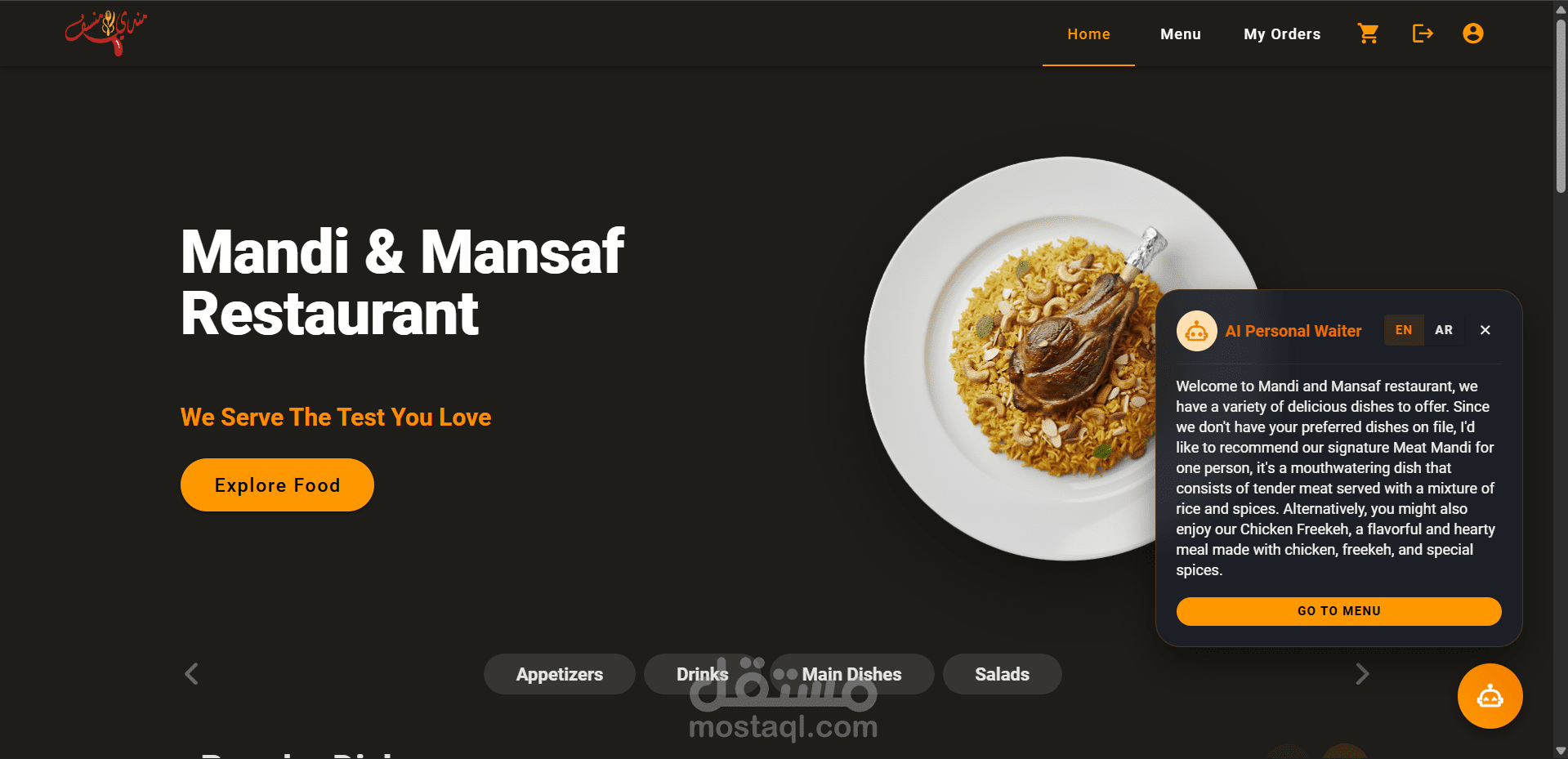Screen dimensions: 1568x759
Task: Click the logout arrow icon
Action: 1423,33
